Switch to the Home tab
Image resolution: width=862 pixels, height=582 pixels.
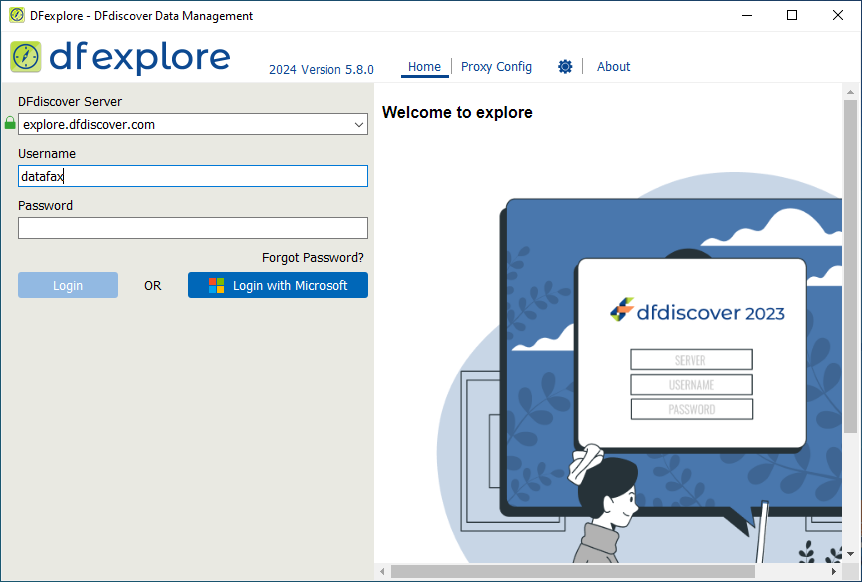(424, 67)
